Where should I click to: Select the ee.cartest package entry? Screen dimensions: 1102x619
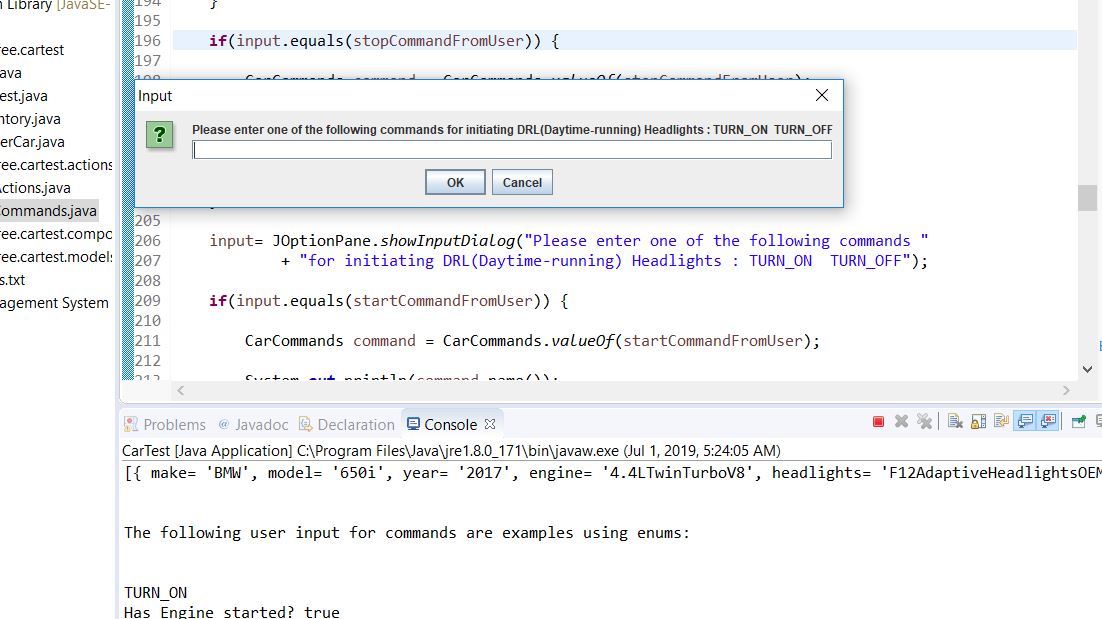[x=32, y=50]
